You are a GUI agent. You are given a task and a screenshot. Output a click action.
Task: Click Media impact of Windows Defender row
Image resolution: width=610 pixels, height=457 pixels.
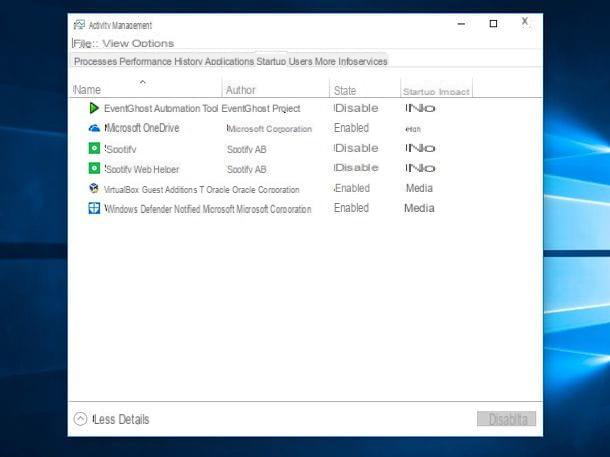point(419,208)
